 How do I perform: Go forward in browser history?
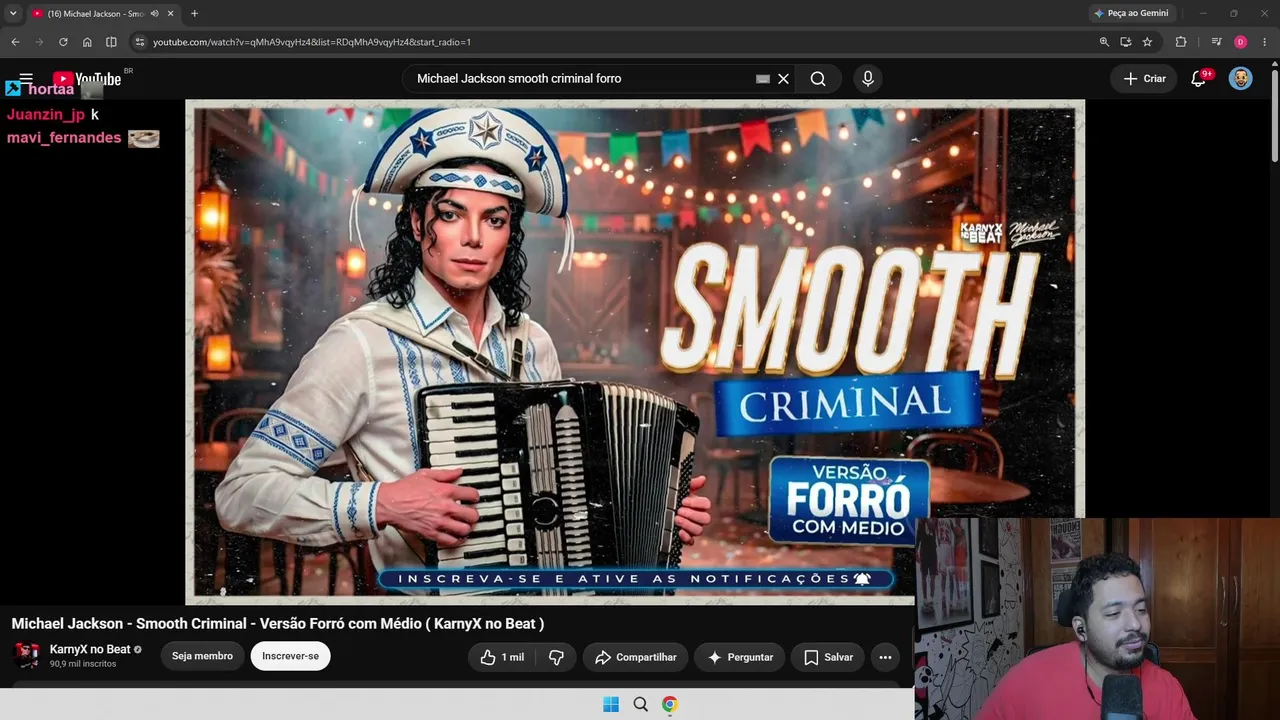click(x=39, y=42)
